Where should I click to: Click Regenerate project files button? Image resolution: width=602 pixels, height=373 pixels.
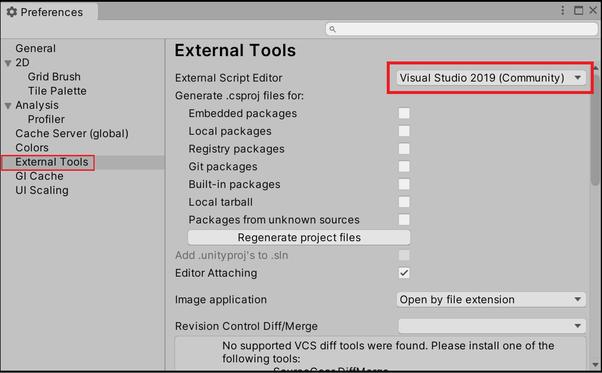(x=299, y=238)
